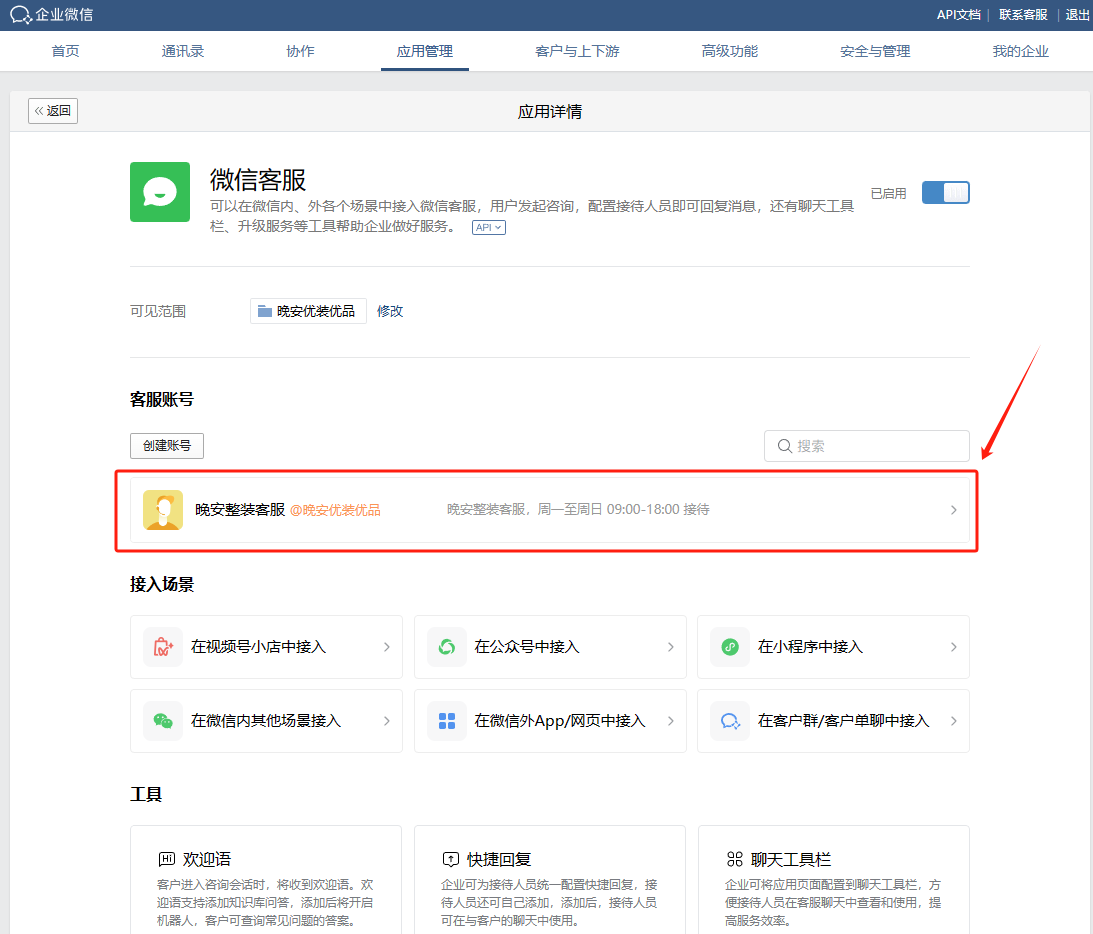Screen dimensions: 1093x934
Task: Open the 快捷回复 tool card
Action: pyautogui.click(x=550, y=880)
